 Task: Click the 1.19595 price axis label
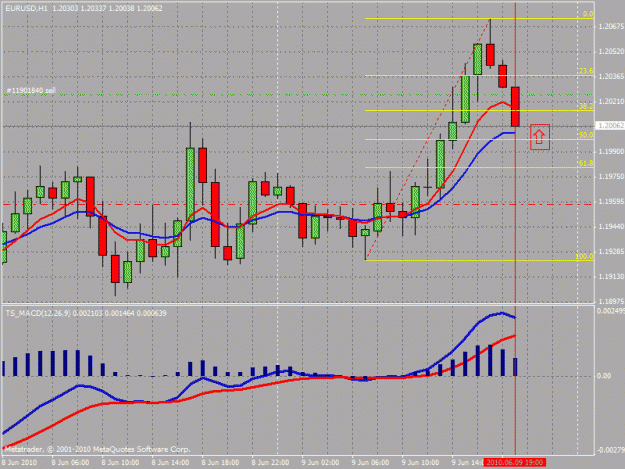(x=611, y=202)
